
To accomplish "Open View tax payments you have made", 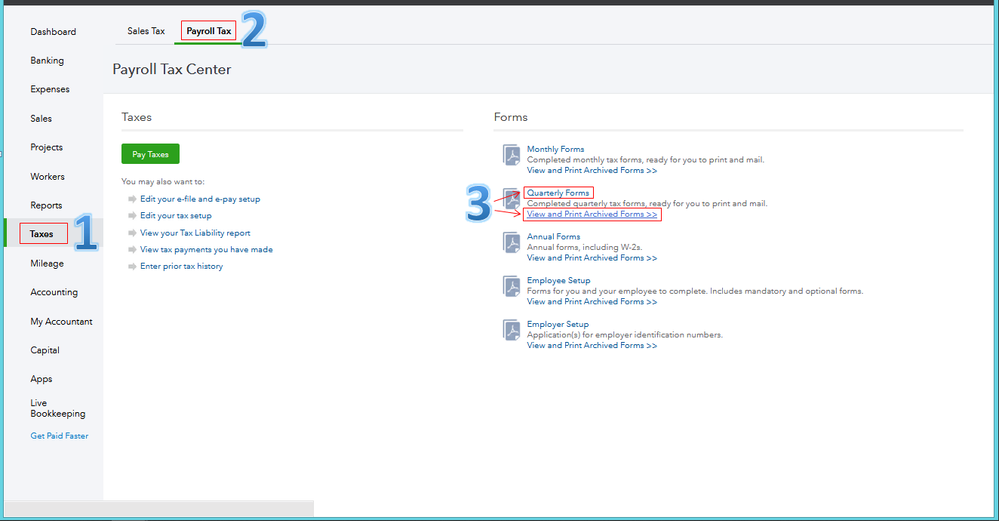I will coord(206,249).
